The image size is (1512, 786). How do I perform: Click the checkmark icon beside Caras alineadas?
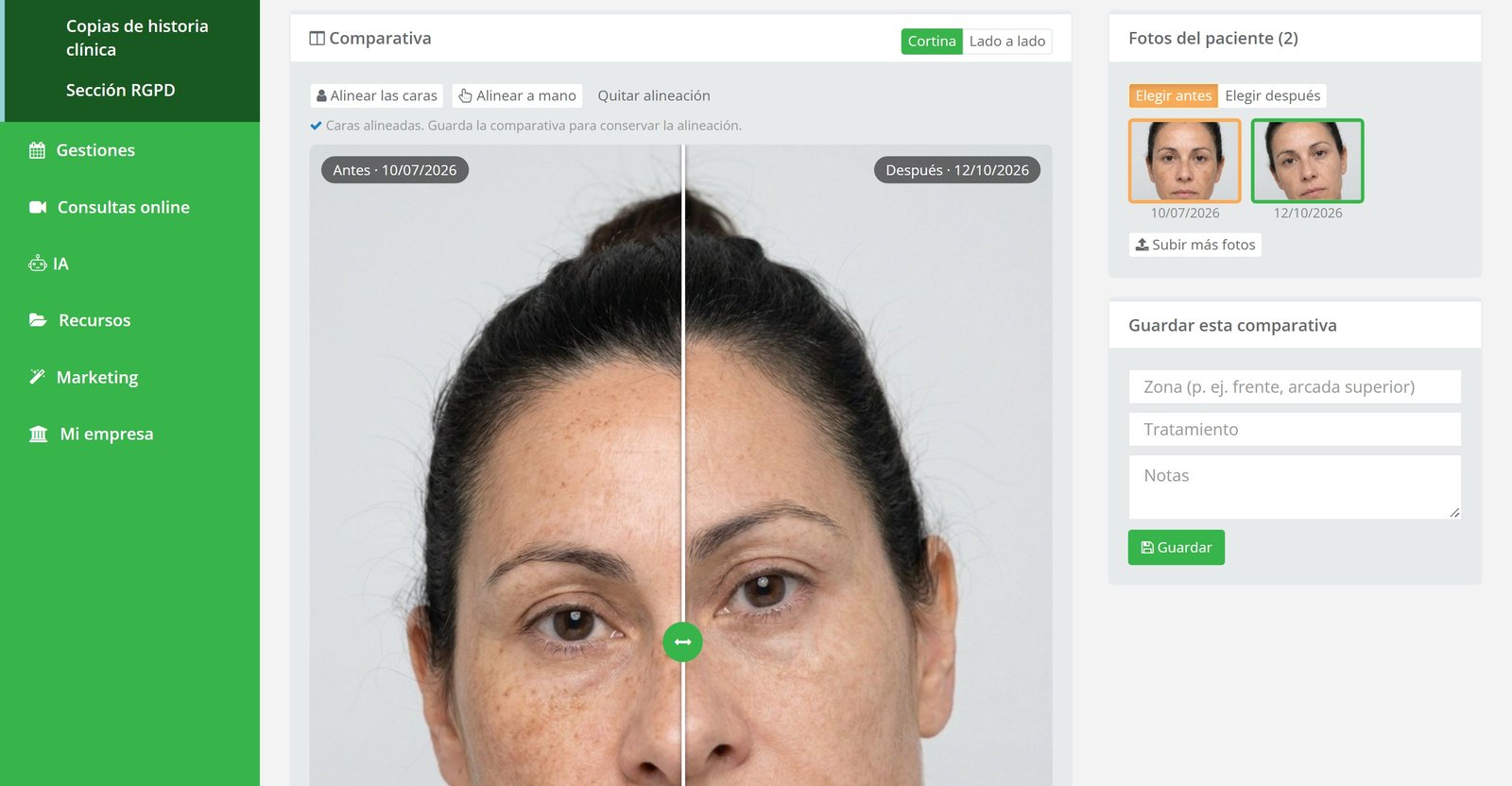click(x=317, y=126)
